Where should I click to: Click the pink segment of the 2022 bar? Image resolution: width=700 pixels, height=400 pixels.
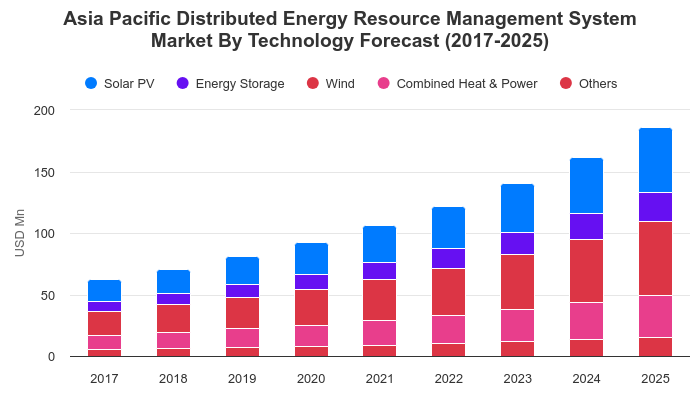pos(449,329)
